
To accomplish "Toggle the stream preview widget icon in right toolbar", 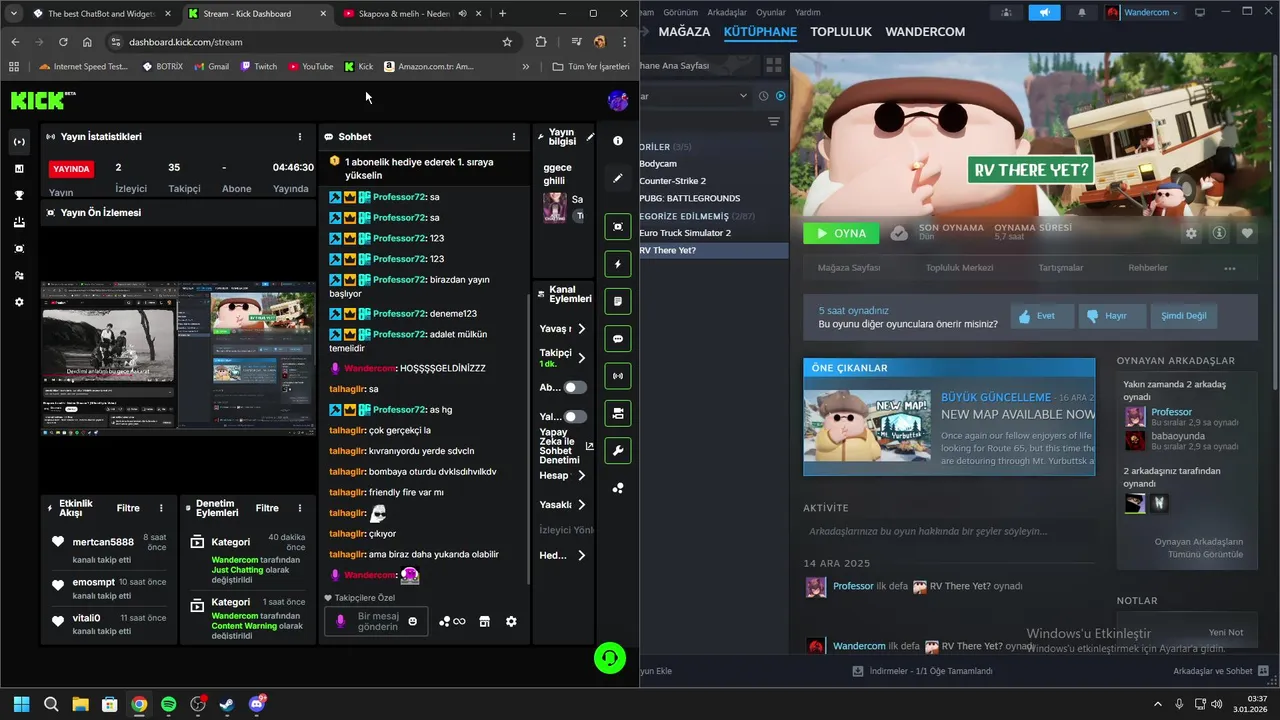I will click(618, 227).
